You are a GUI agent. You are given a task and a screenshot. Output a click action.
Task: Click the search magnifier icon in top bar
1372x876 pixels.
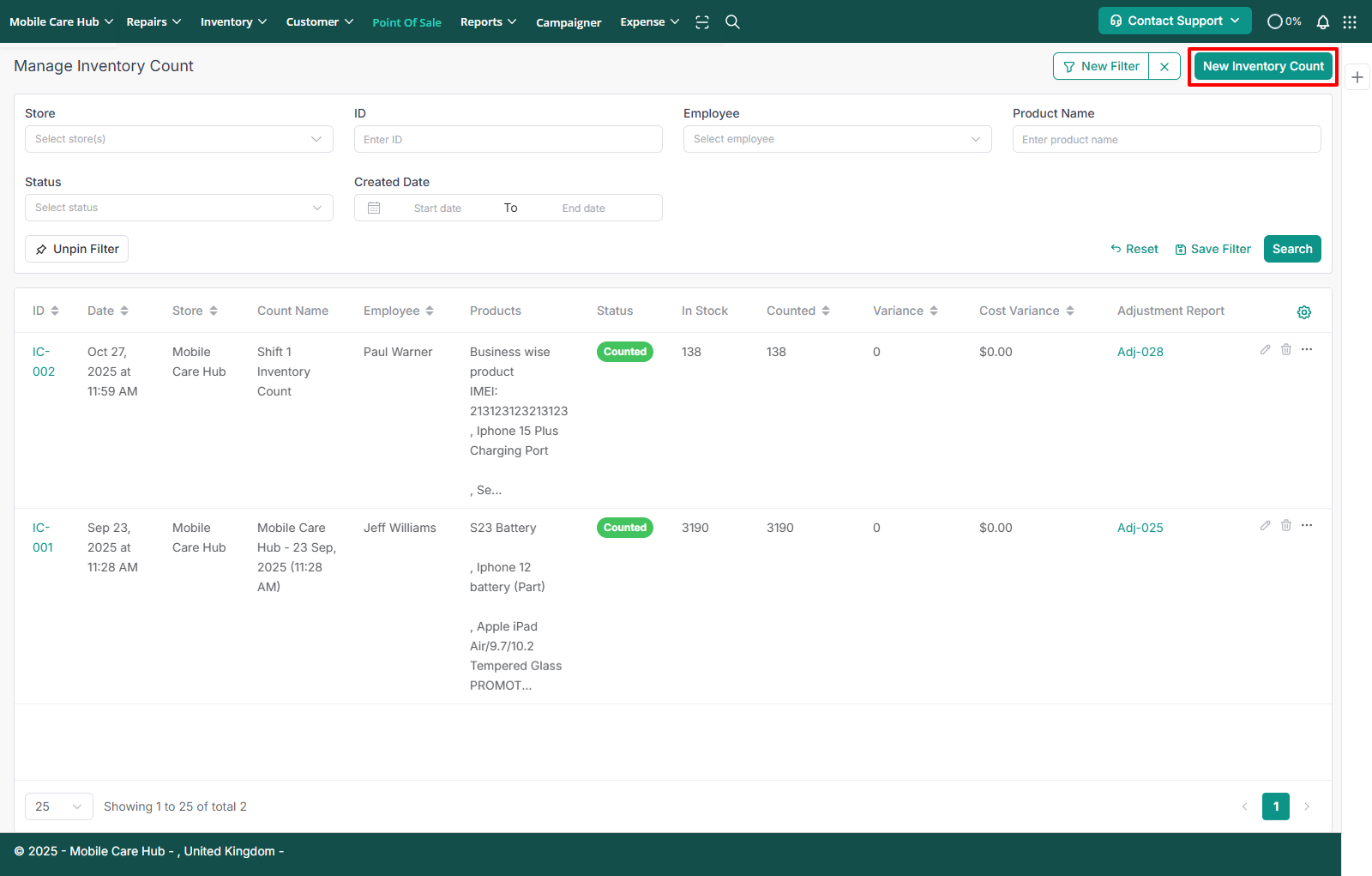(x=732, y=22)
